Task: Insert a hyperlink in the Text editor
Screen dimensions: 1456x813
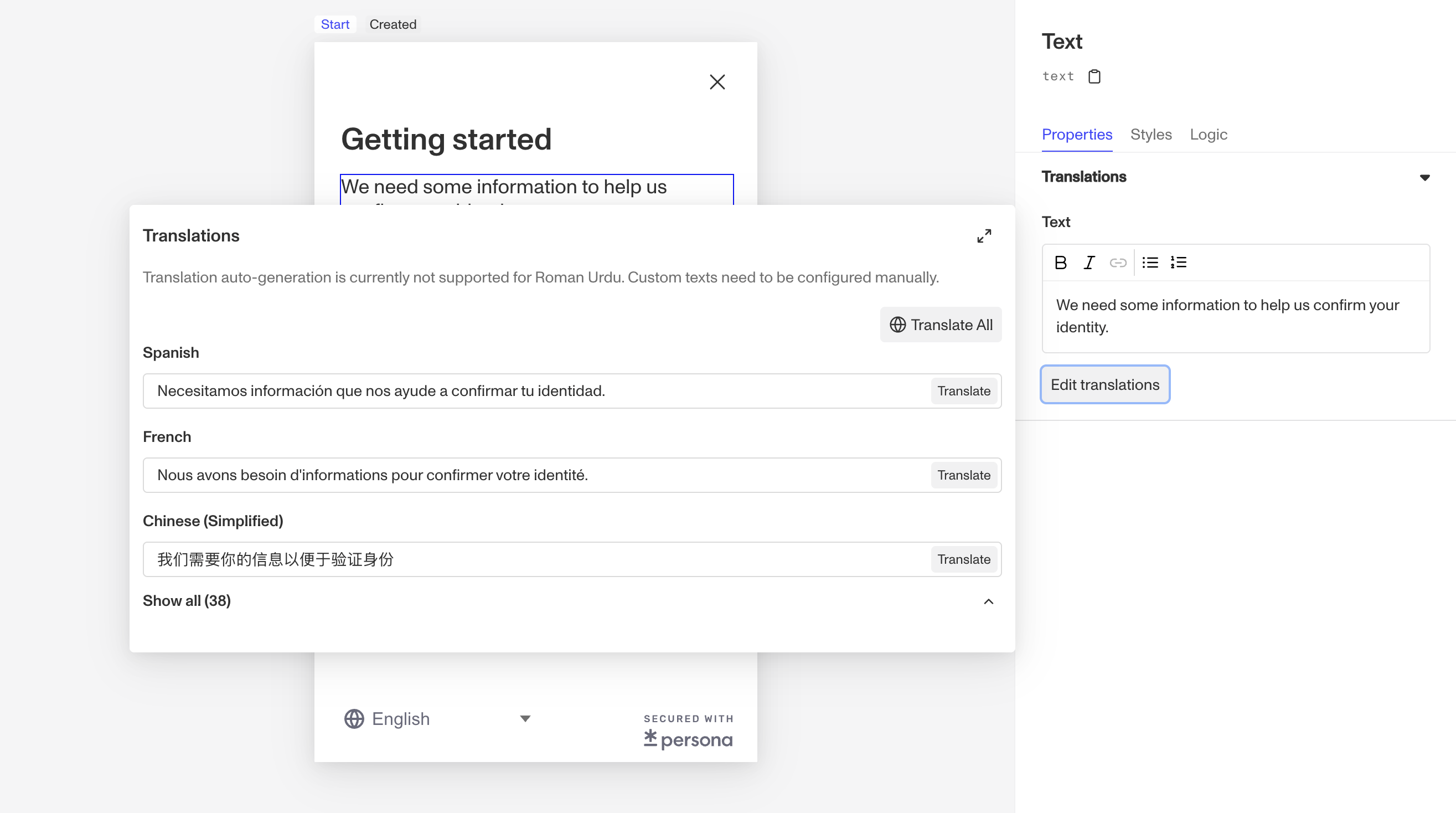Action: click(1118, 263)
